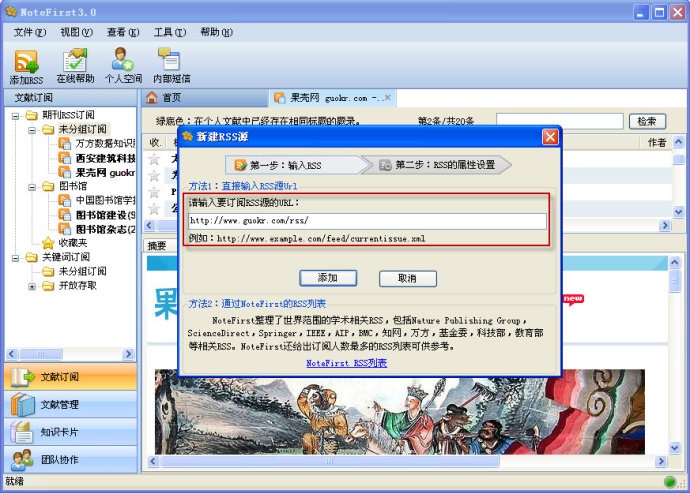The width and height of the screenshot is (690, 494).
Task: Collapse the 图书馆 tree node
Action: tap(32, 187)
